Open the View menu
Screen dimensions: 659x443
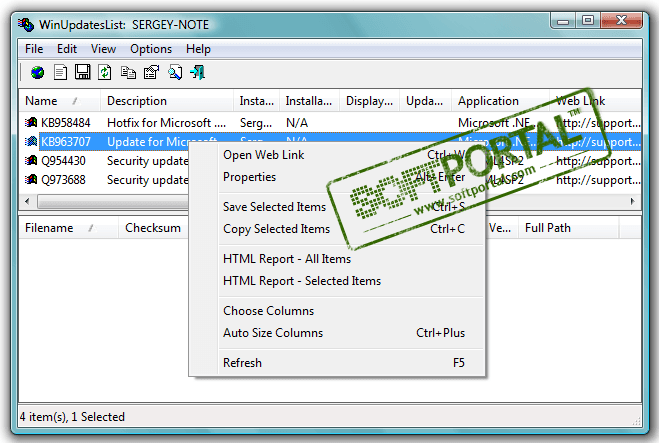[103, 49]
